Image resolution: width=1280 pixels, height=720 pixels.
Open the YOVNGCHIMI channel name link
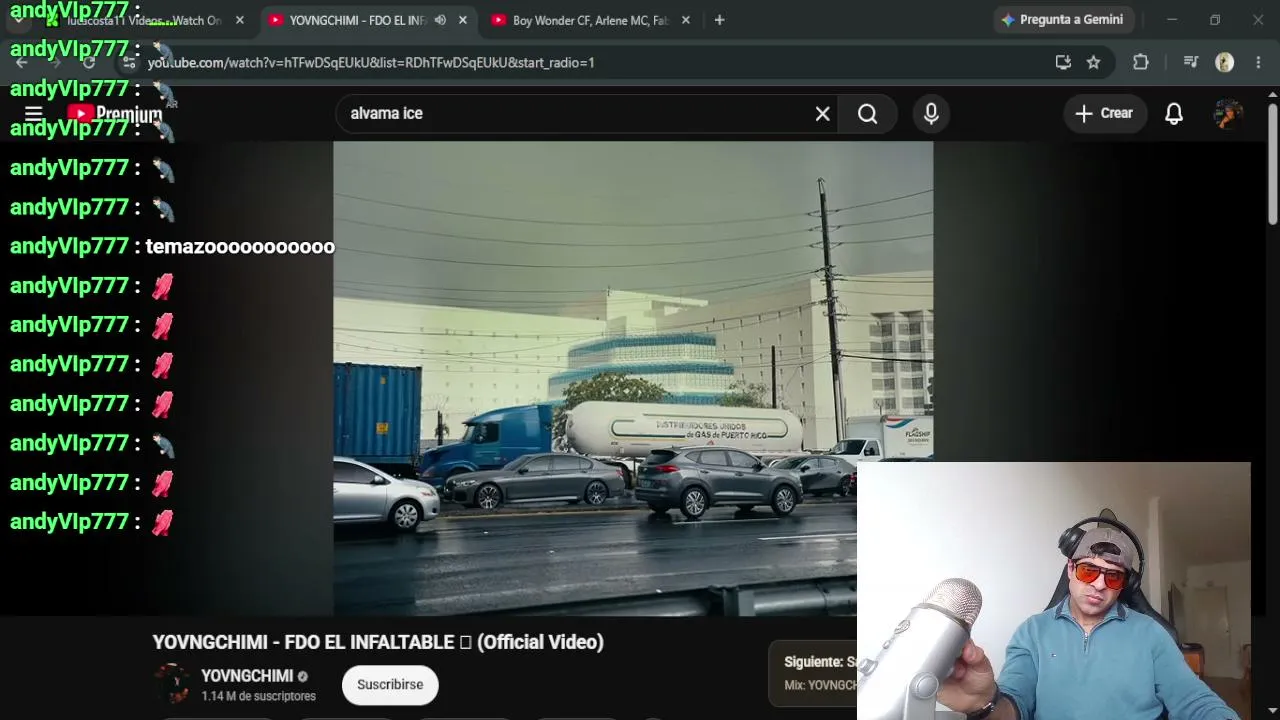[x=247, y=676]
